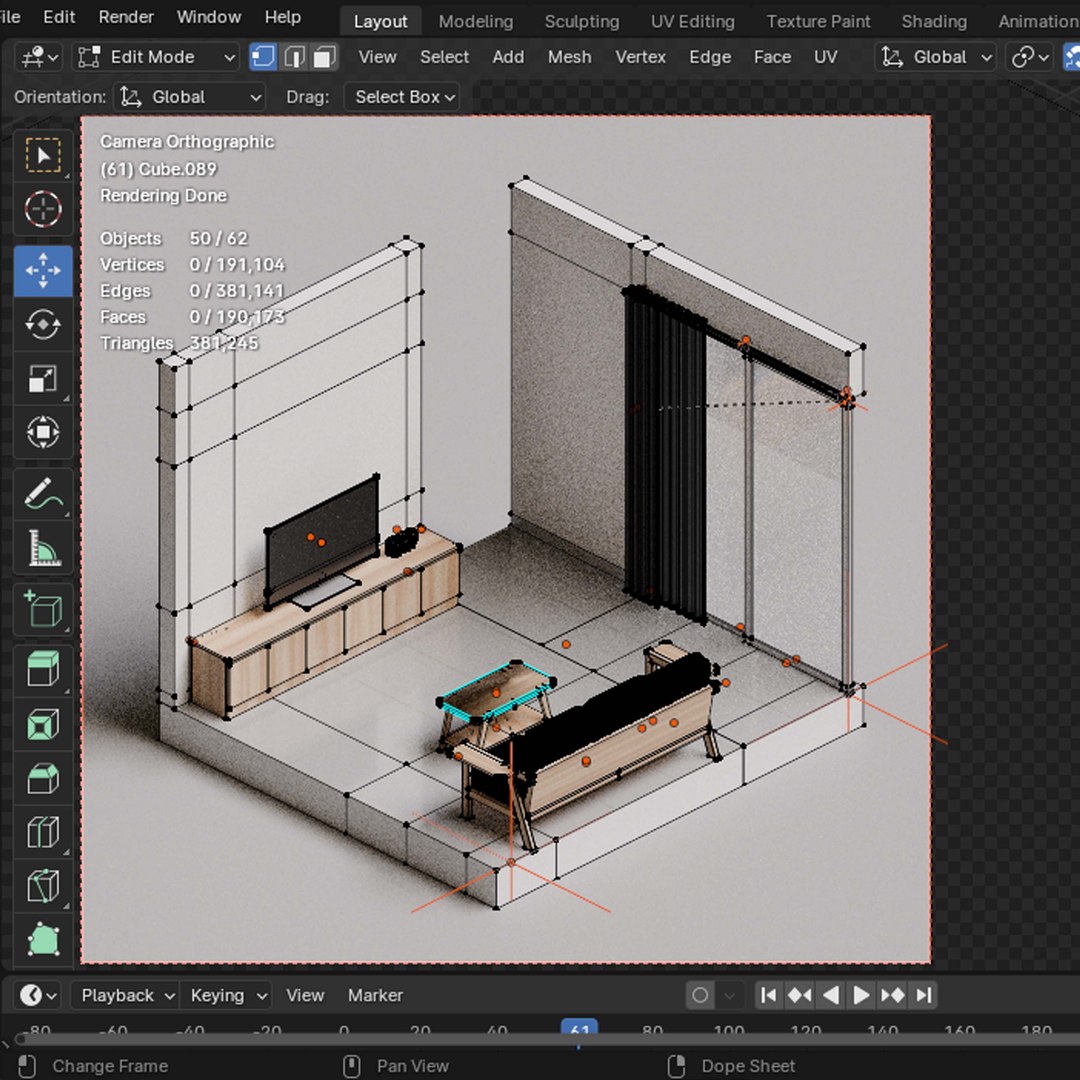This screenshot has width=1080, height=1080.
Task: Switch to the Texture Paint workspace tab
Action: [818, 21]
